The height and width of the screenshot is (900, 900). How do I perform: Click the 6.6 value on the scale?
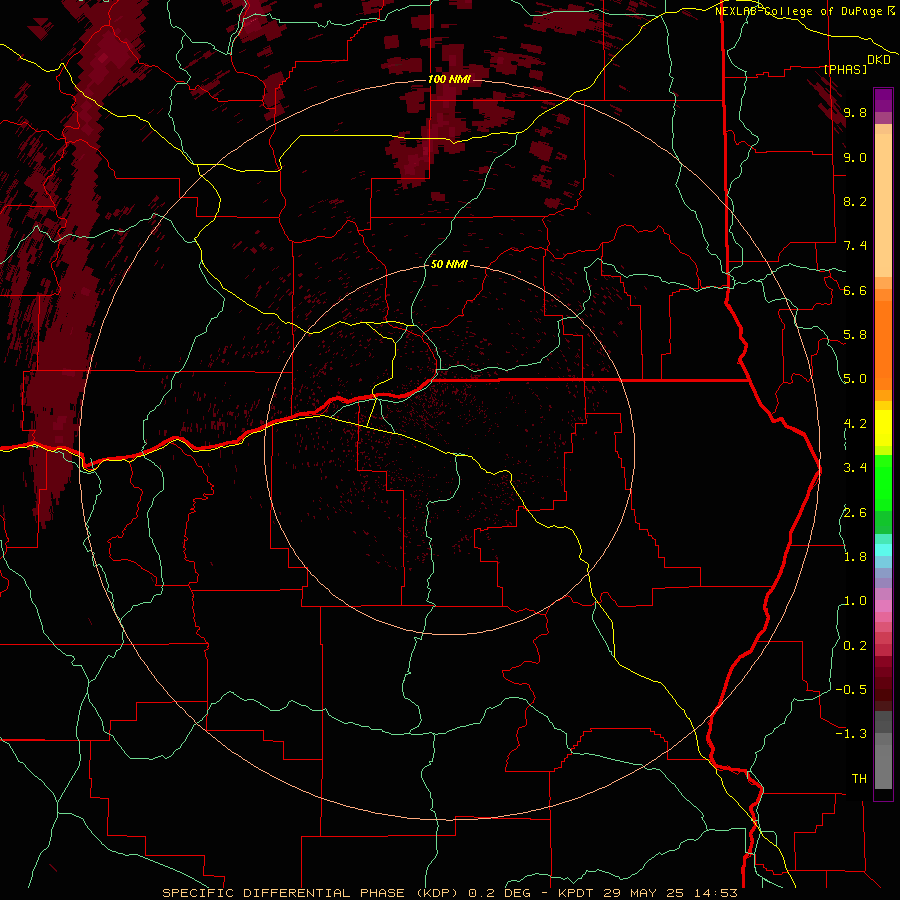[x=855, y=290]
